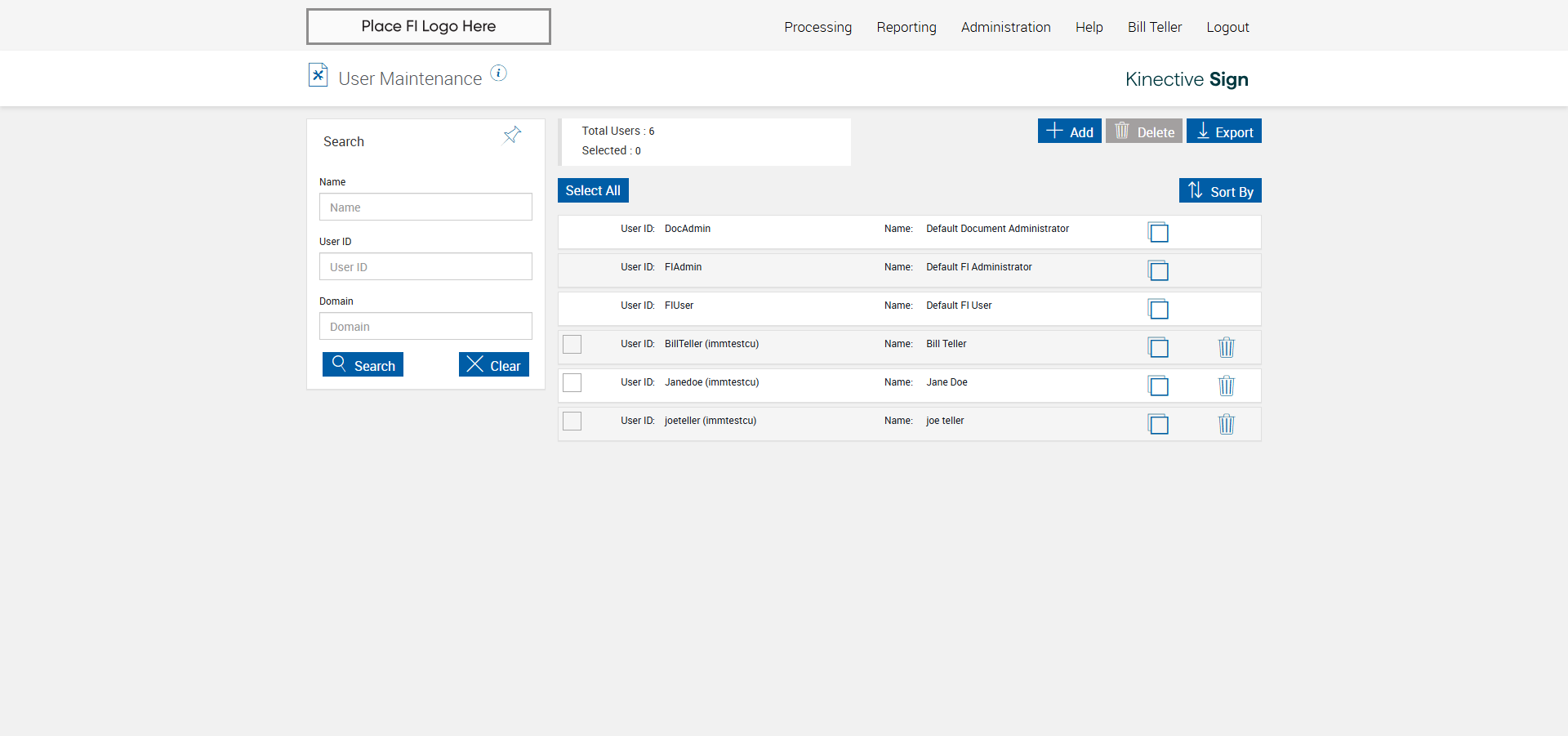This screenshot has width=1568, height=736.
Task: Open copy icon for FIUser row
Action: pos(1158,309)
